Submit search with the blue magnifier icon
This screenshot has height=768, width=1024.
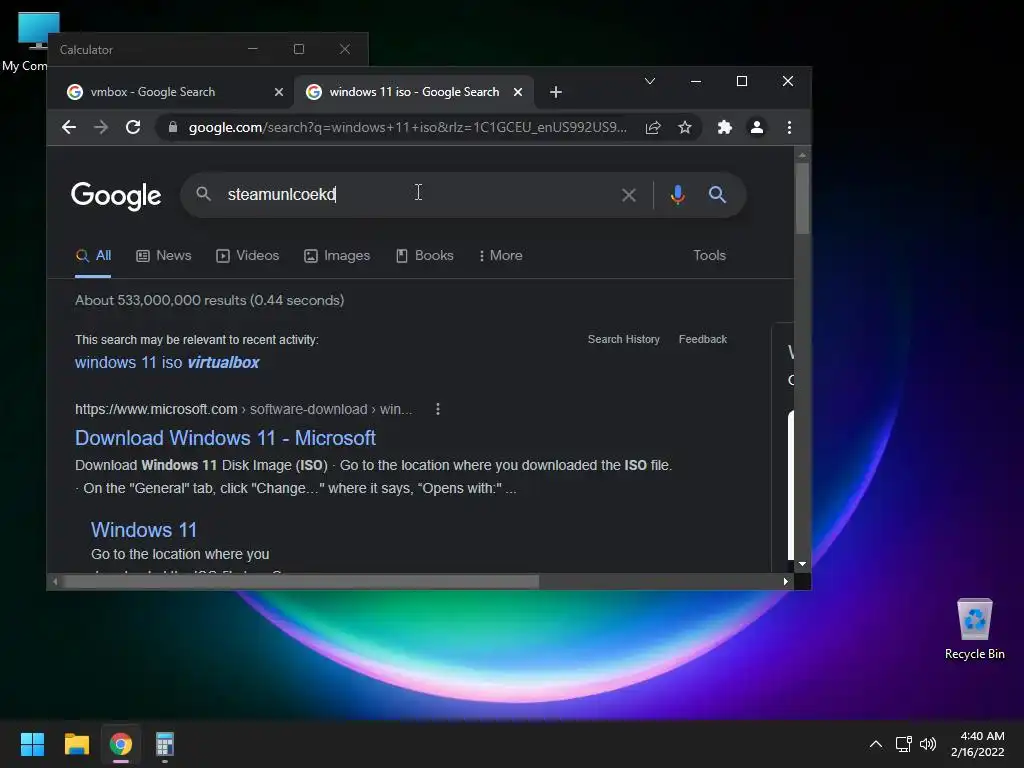tap(717, 195)
